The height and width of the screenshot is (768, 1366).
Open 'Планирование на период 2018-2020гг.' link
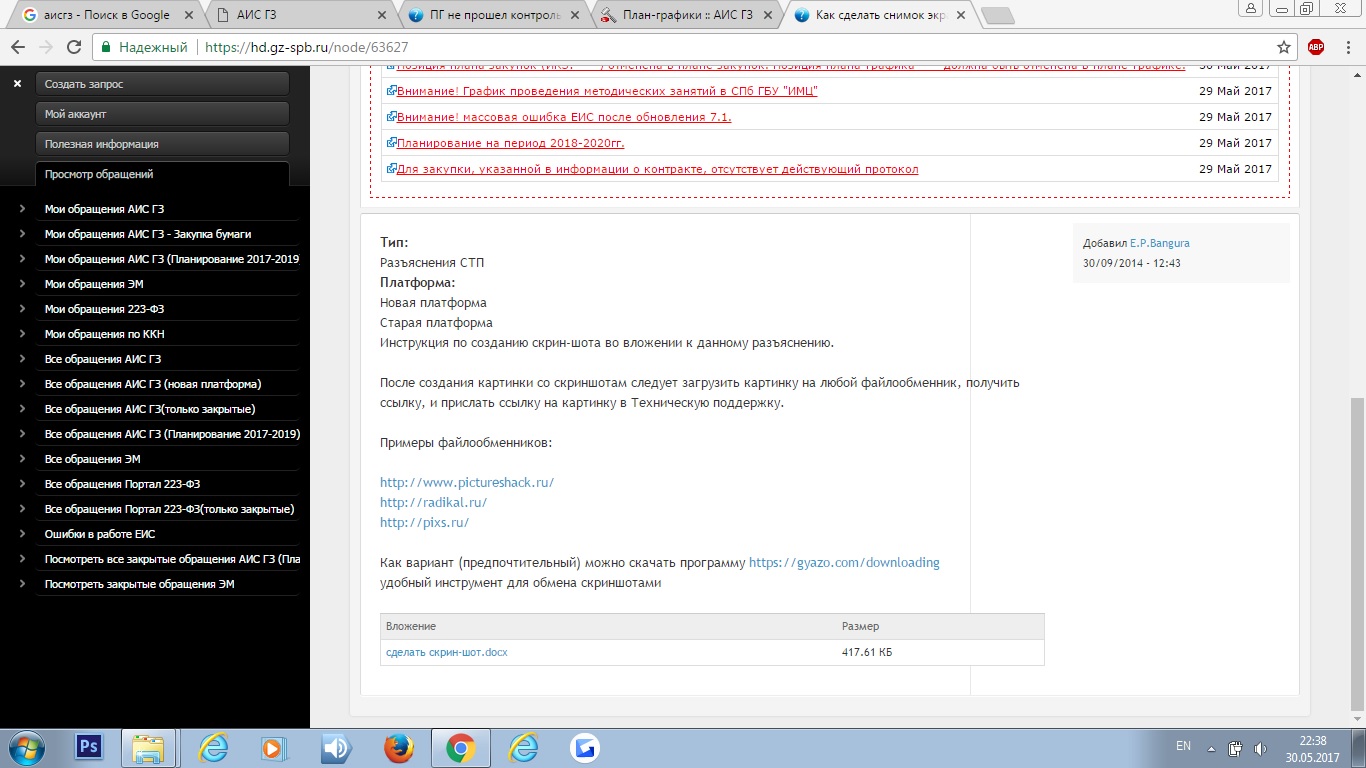(511, 143)
